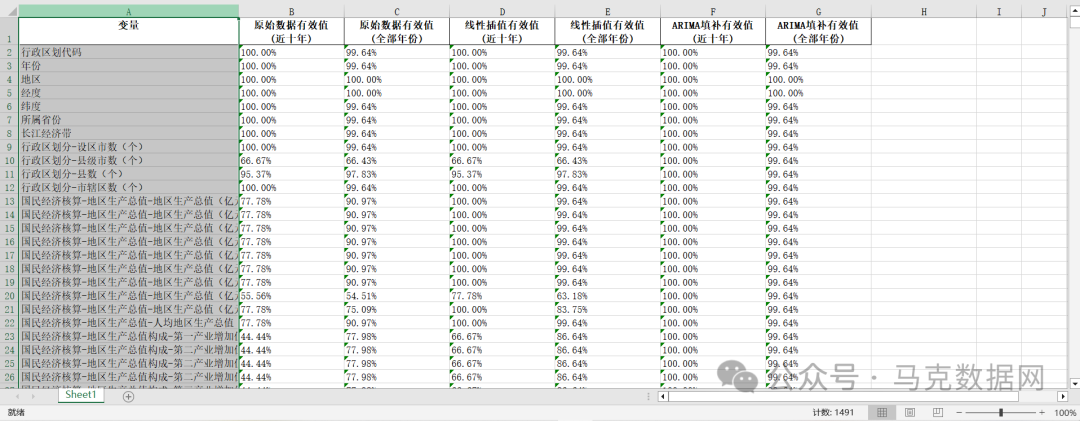Viewport: 1080px width, 421px height.
Task: Select 75.09% in column C row 21
Action: [x=397, y=309]
